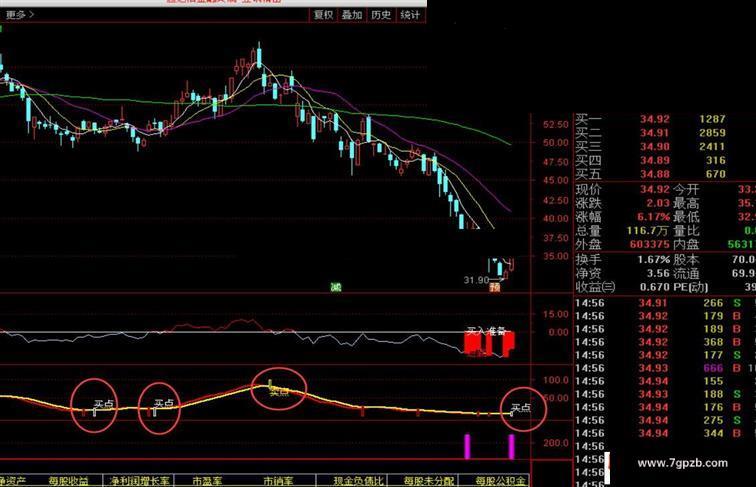Viewport: 756px width, 487px height.
Task: Select the 市销率 tab
Action: (278, 481)
